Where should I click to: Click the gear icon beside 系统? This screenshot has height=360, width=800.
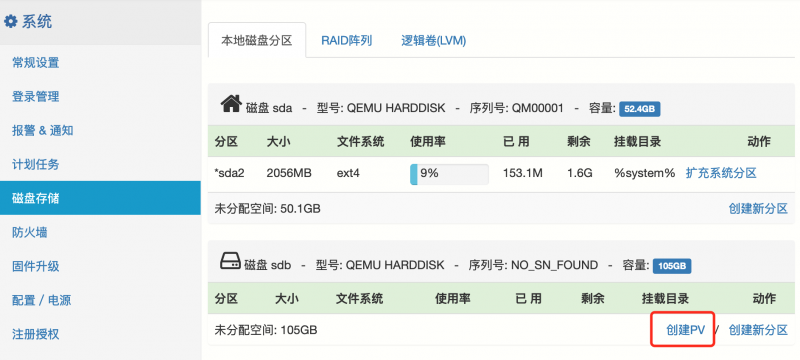coord(10,22)
